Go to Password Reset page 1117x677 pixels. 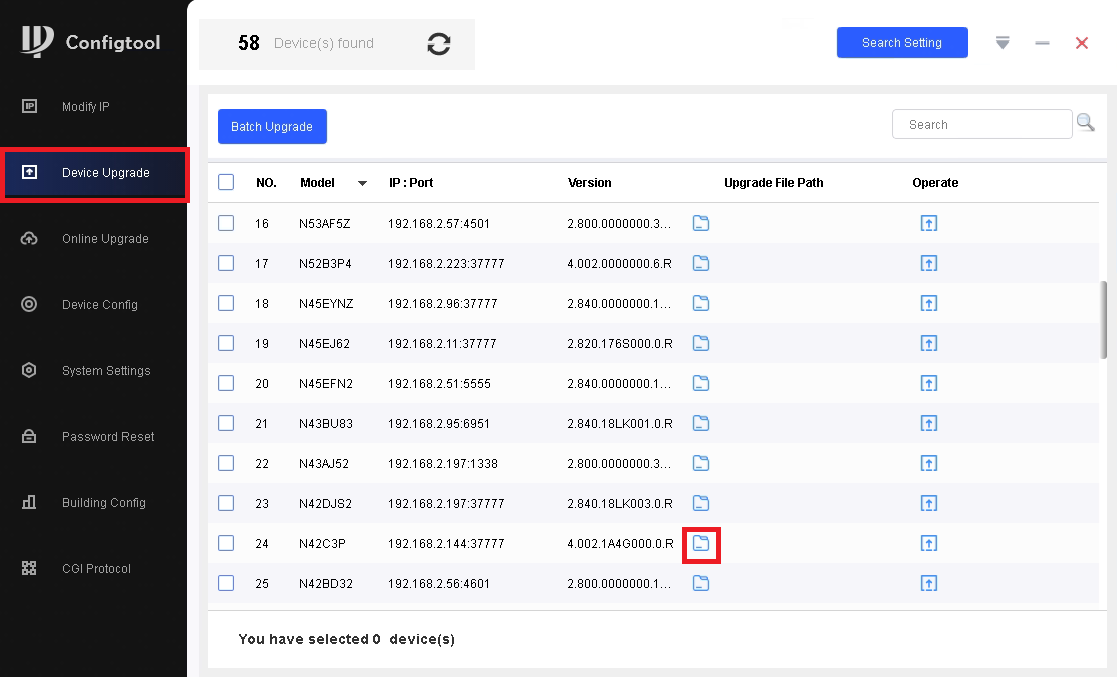[107, 437]
